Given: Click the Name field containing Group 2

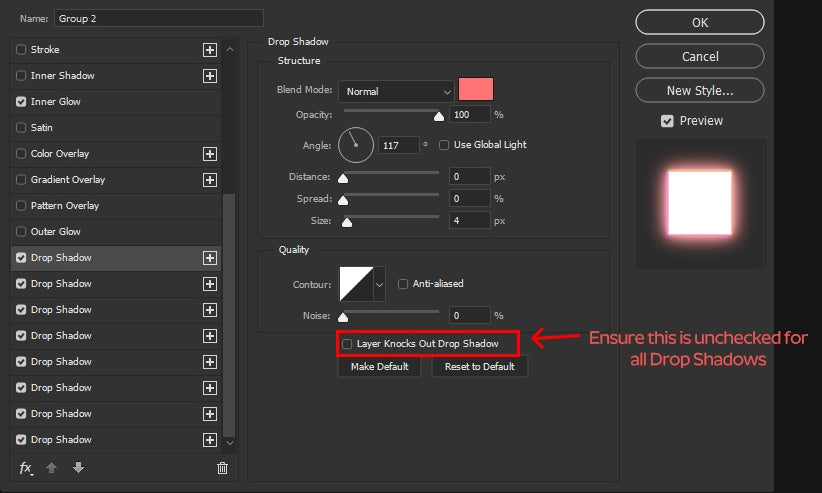Looking at the screenshot, I should (158, 18).
